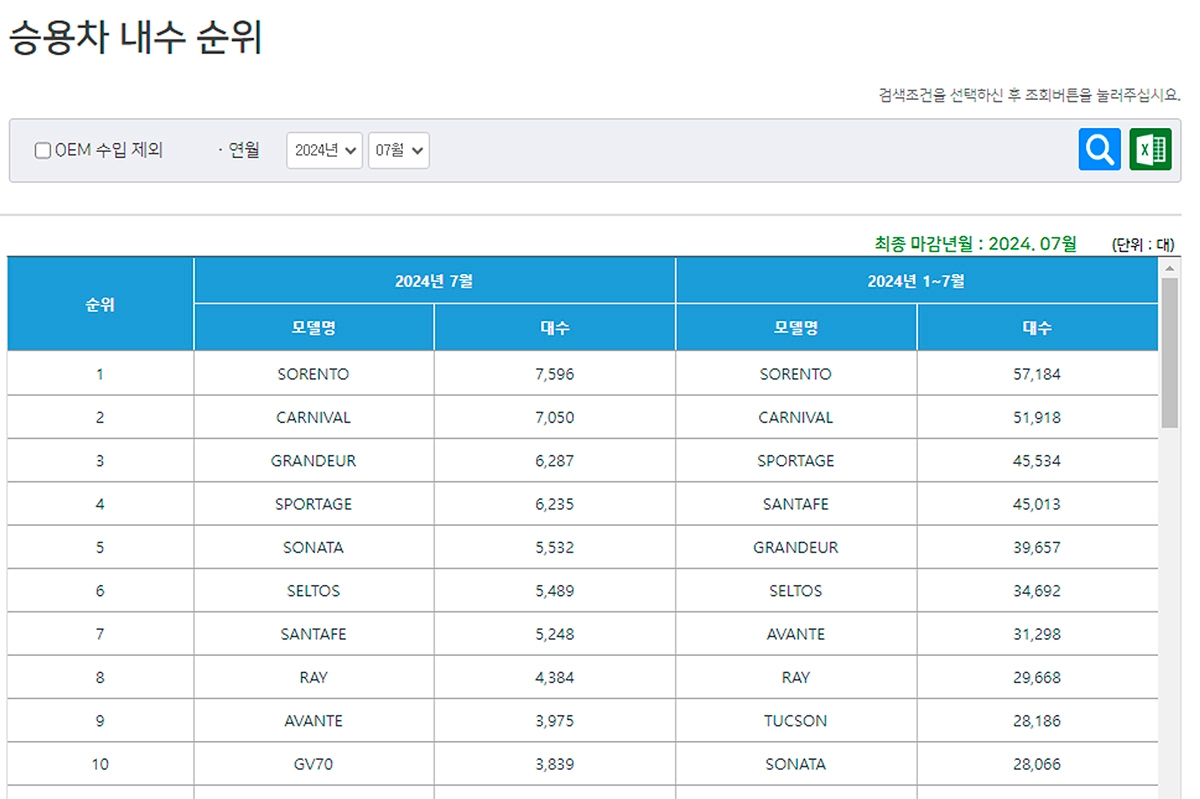
Task: Click rank number 10 cell
Action: [100, 764]
